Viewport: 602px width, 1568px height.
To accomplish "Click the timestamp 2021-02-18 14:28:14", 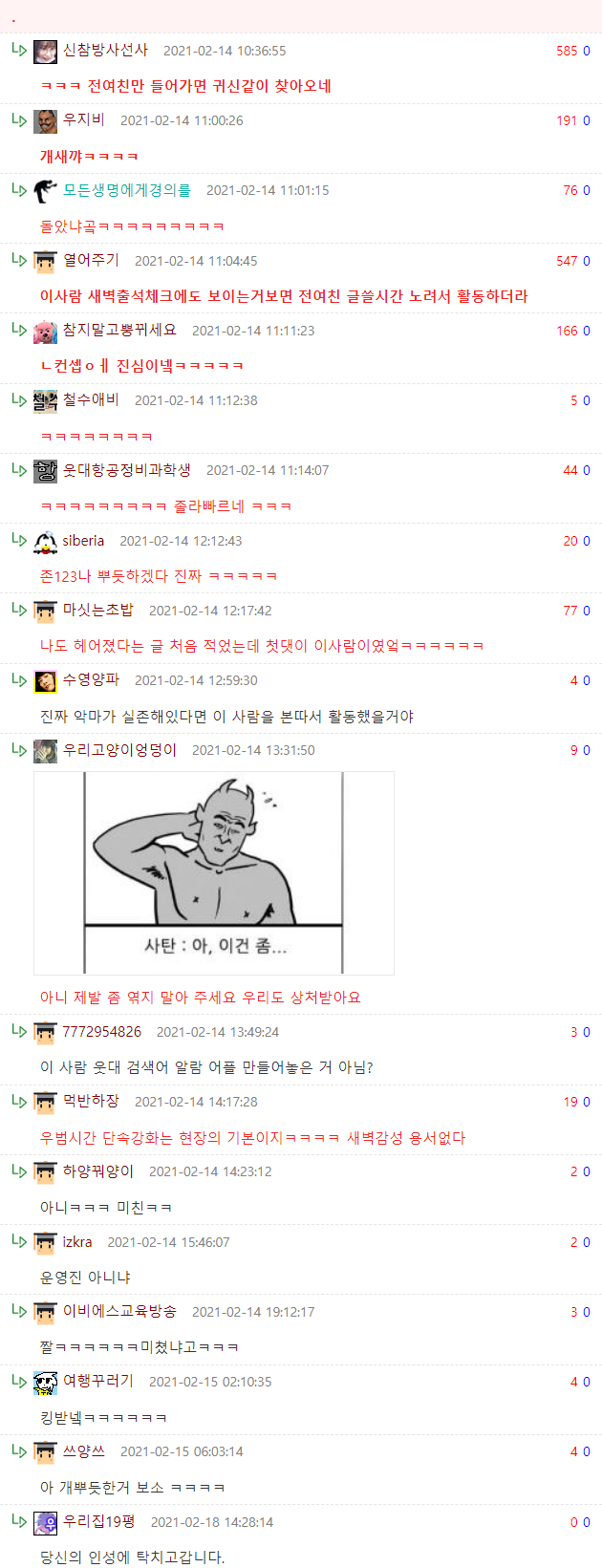I will pyautogui.click(x=212, y=1522).
